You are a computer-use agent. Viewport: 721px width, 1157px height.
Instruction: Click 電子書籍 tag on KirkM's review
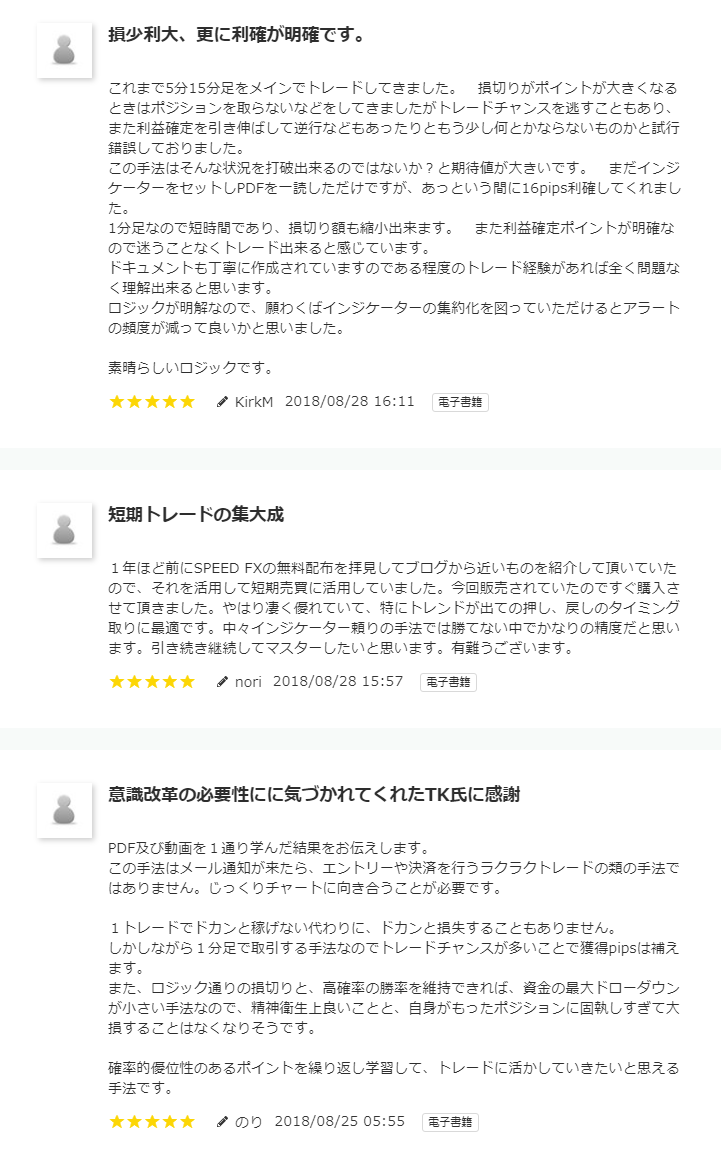pos(460,402)
